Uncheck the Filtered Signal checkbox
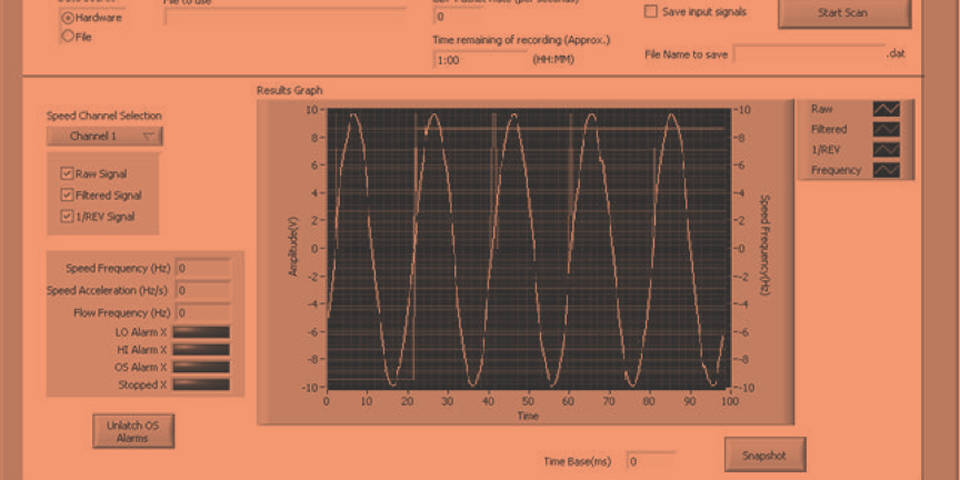The image size is (960, 480). [67, 195]
